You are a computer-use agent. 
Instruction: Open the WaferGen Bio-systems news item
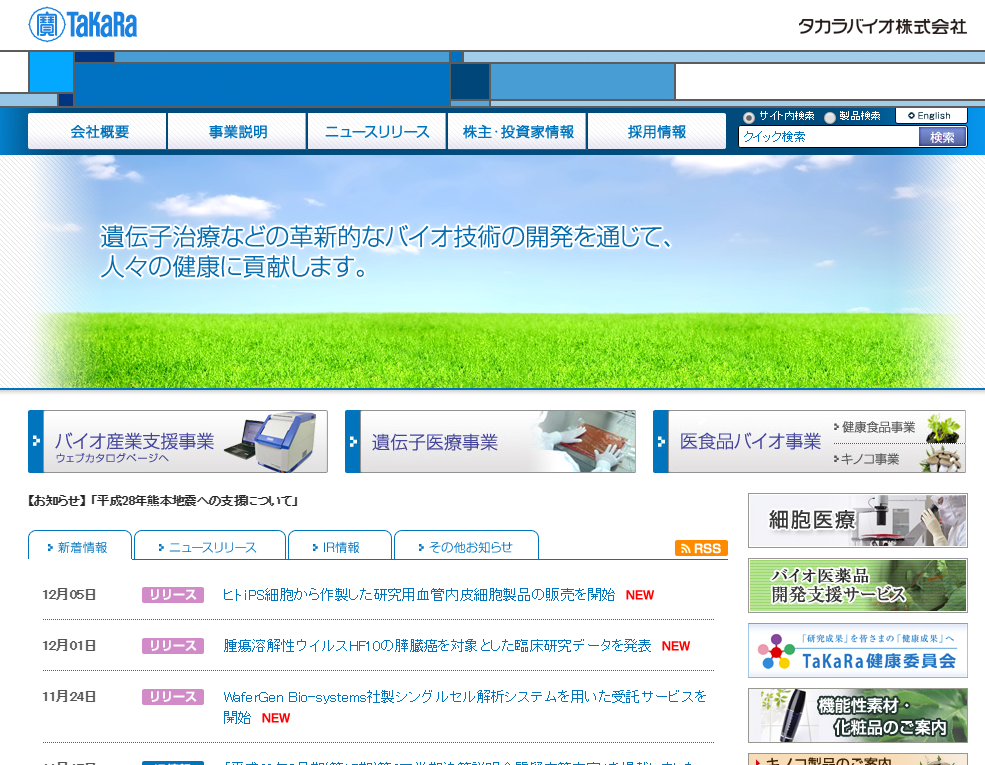coord(465,707)
